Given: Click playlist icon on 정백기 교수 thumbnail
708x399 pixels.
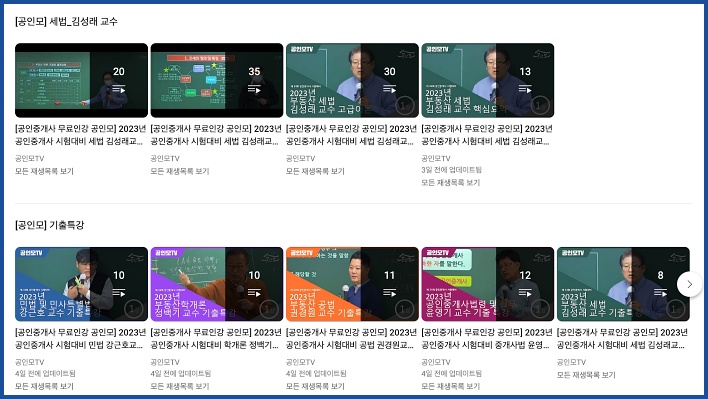Looking at the screenshot, I should [254, 292].
